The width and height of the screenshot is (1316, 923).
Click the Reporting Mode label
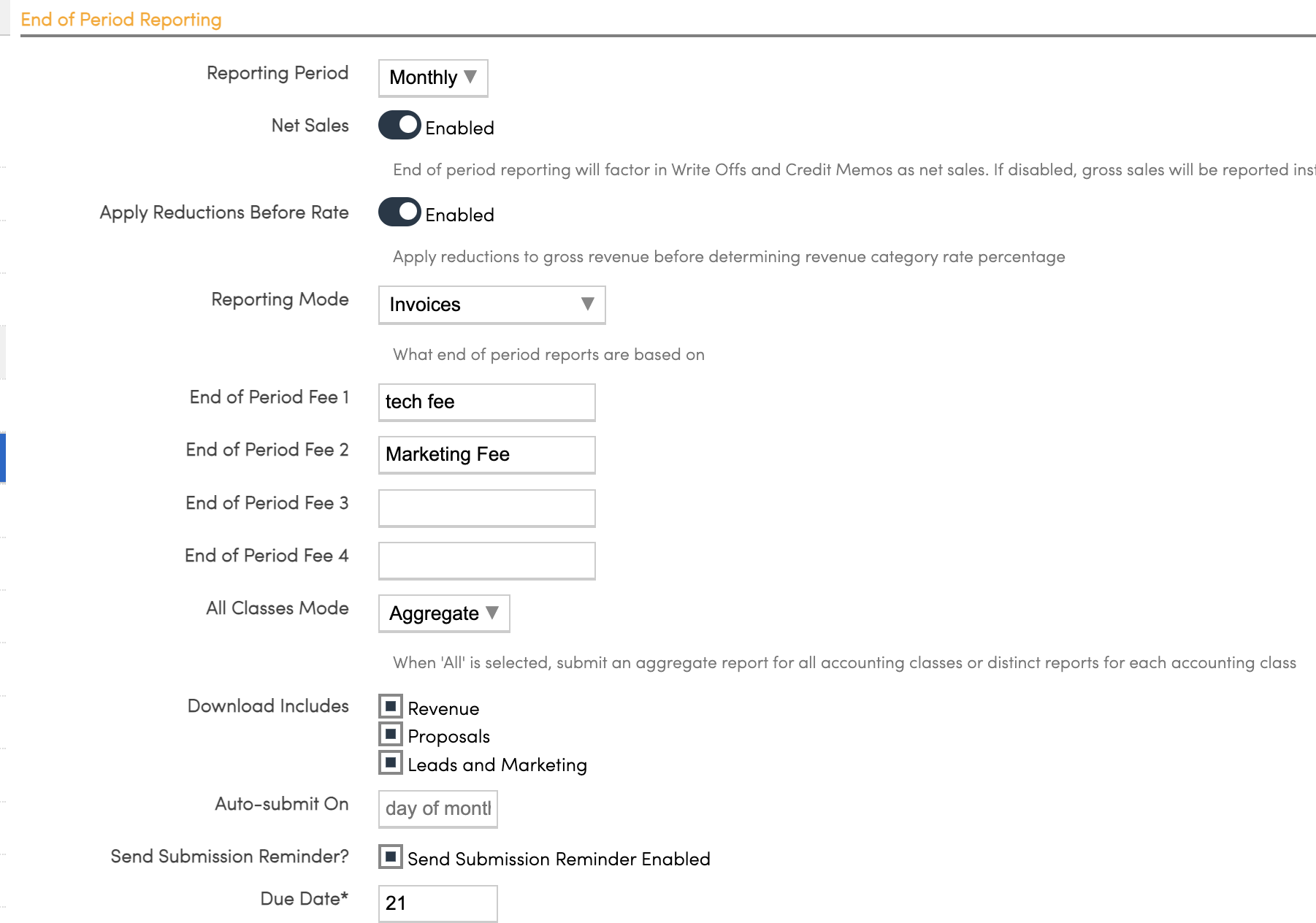click(x=280, y=299)
